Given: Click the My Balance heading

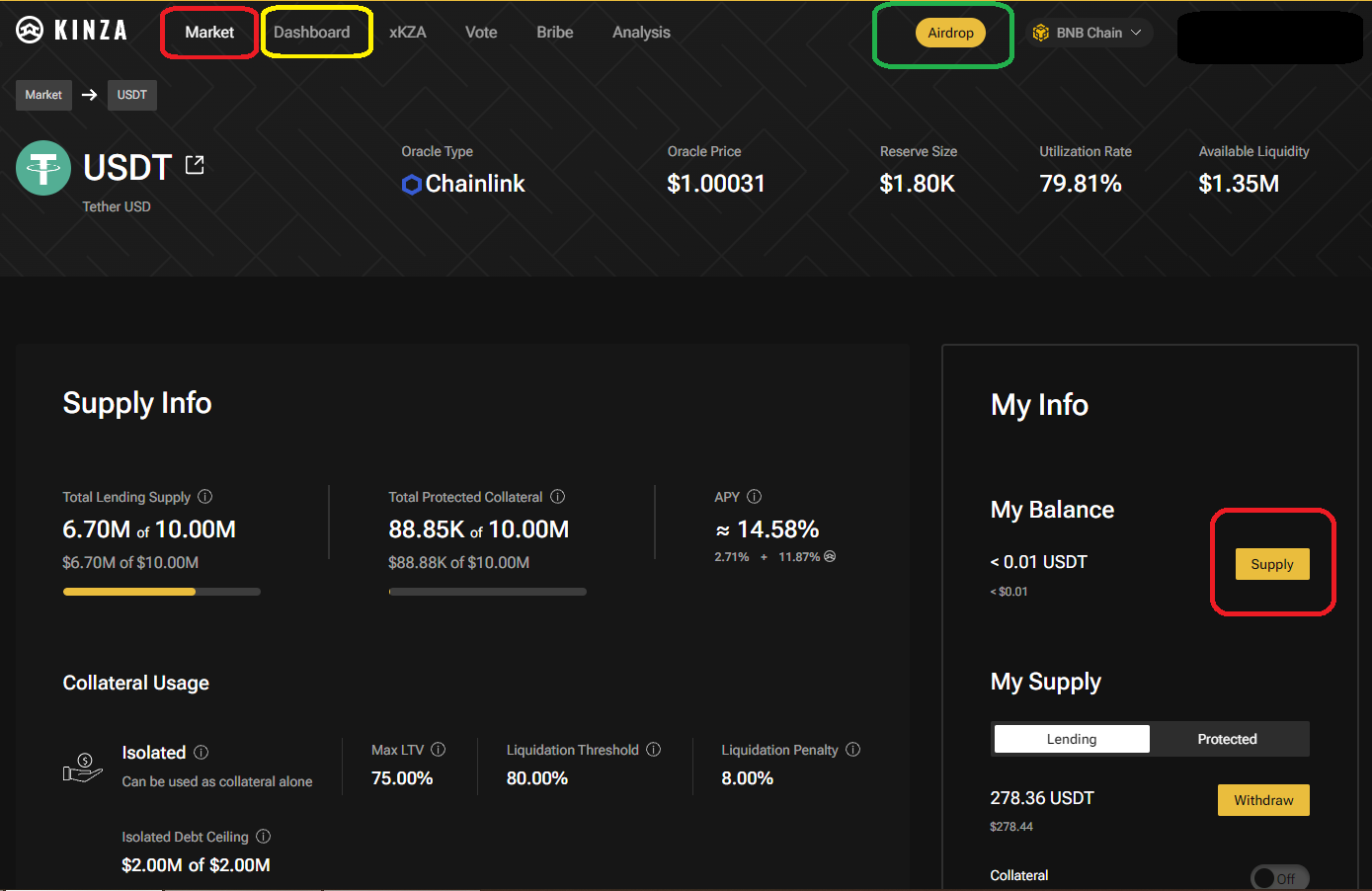Looking at the screenshot, I should [x=1052, y=510].
